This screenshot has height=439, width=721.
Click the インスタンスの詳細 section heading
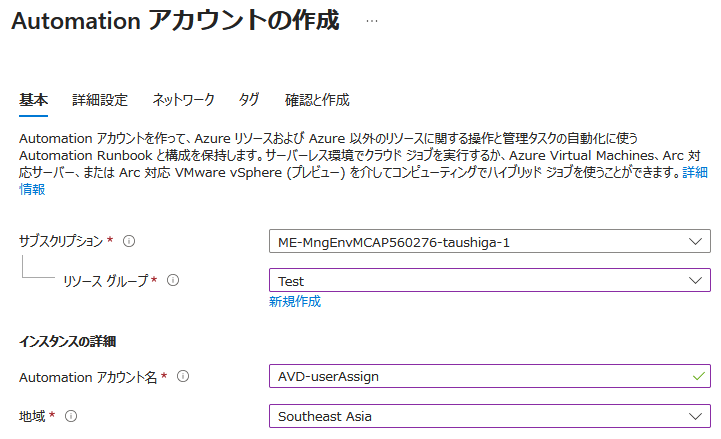[68, 342]
